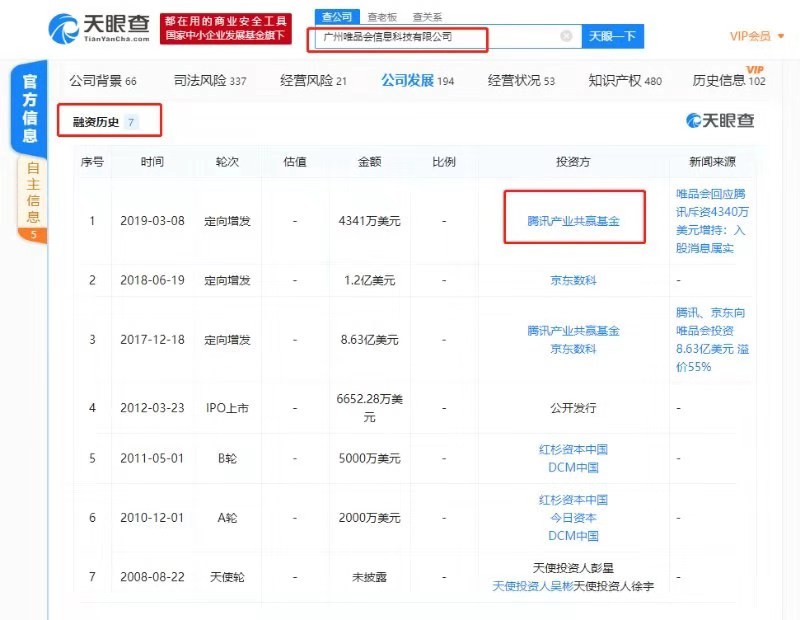Open the 红杉资本中国 link in the B轮 row
Viewport: 800px width, 620px height.
[x=574, y=449]
